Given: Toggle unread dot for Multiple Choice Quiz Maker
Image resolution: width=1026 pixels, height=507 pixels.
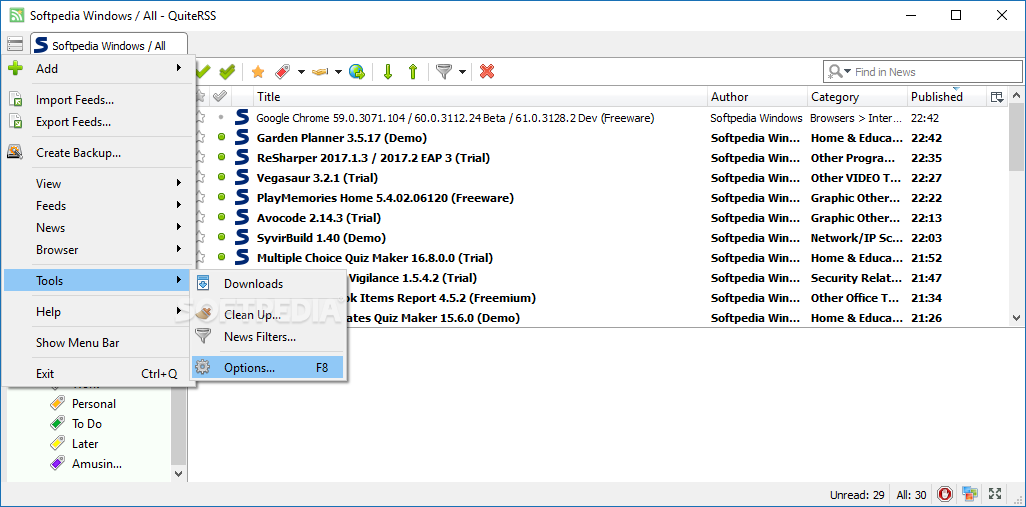Looking at the screenshot, I should point(221,257).
